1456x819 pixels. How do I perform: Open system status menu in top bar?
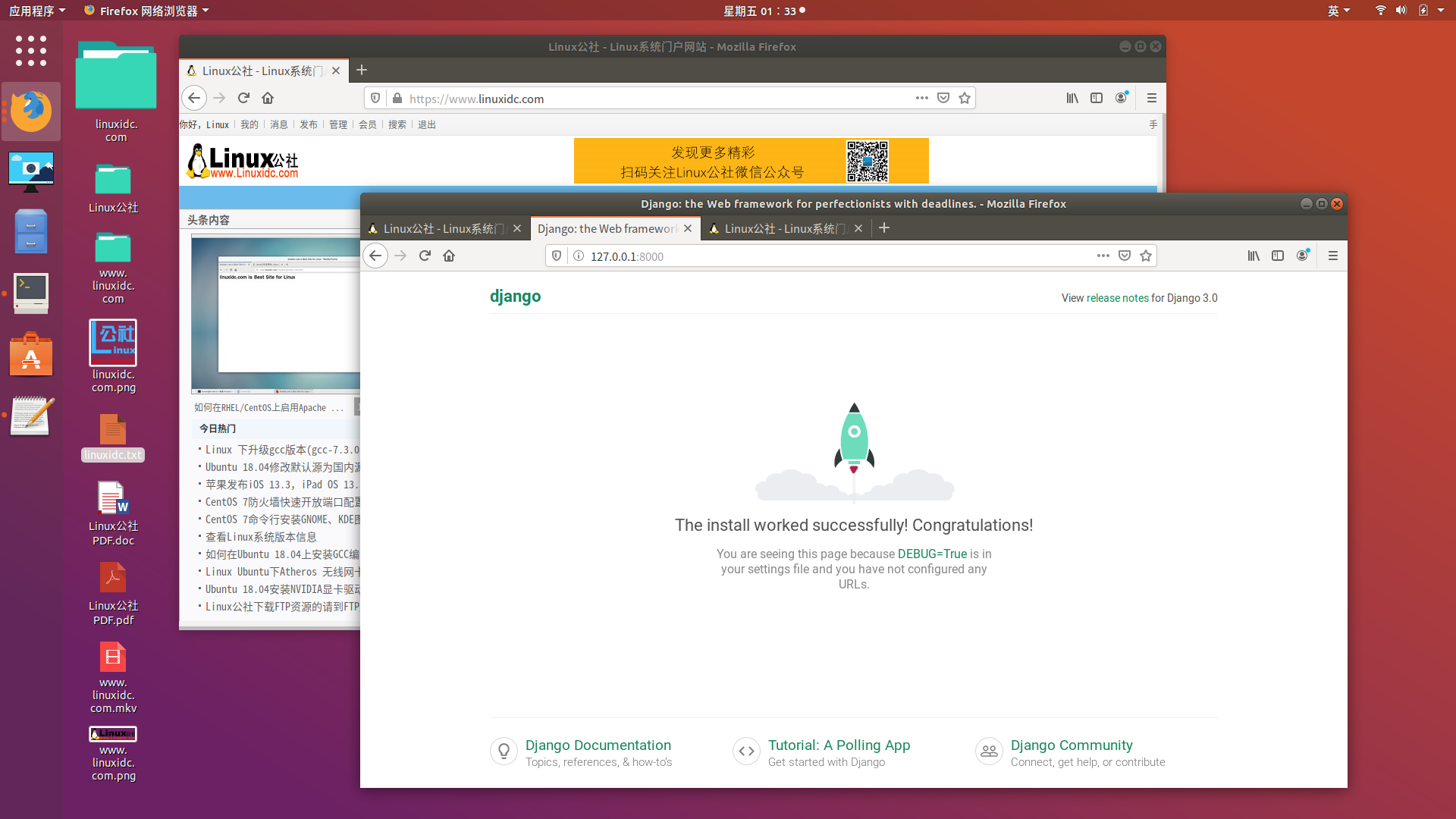click(1410, 11)
